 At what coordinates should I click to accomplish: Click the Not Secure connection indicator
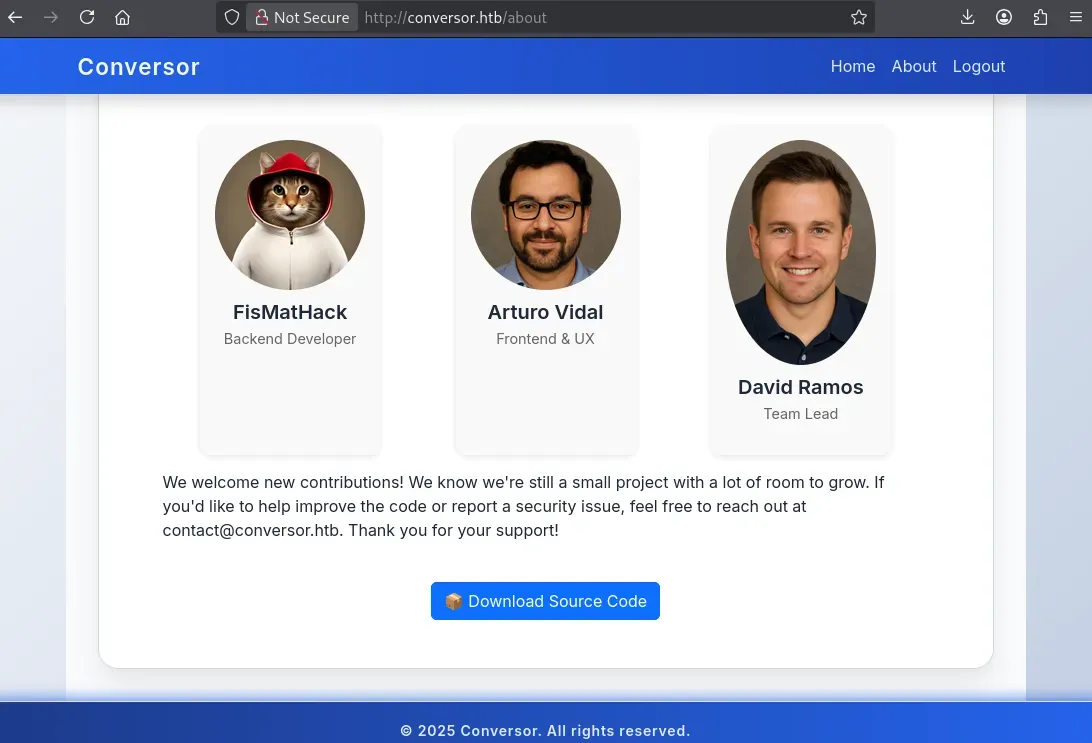coord(302,17)
